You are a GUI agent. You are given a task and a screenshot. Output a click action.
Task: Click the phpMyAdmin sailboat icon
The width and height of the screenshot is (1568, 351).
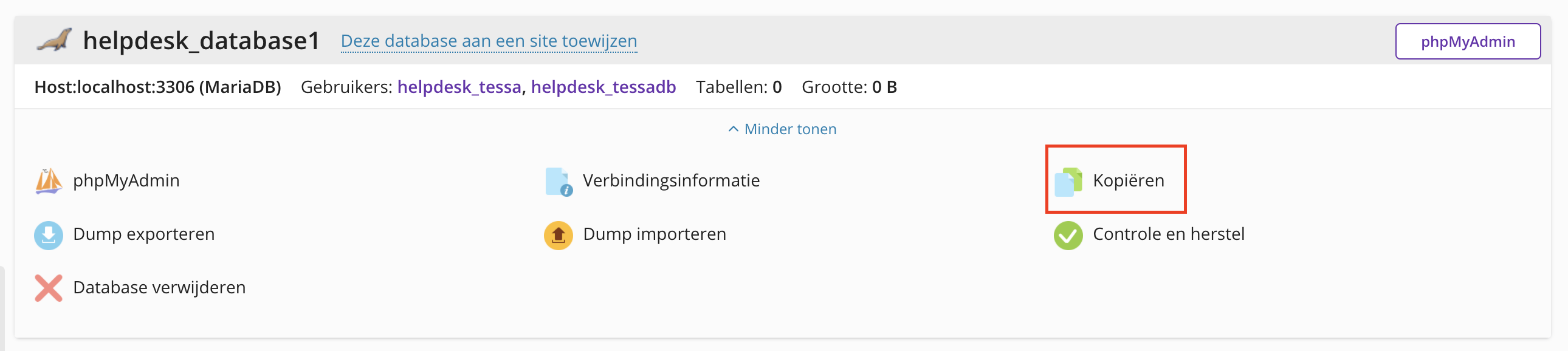point(49,182)
